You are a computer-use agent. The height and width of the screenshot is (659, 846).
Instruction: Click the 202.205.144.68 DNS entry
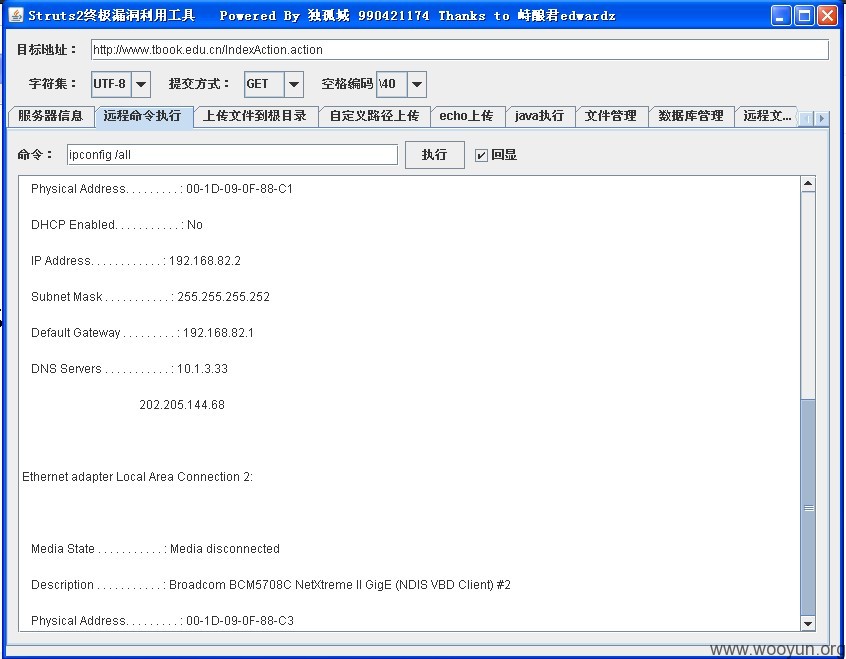[182, 405]
